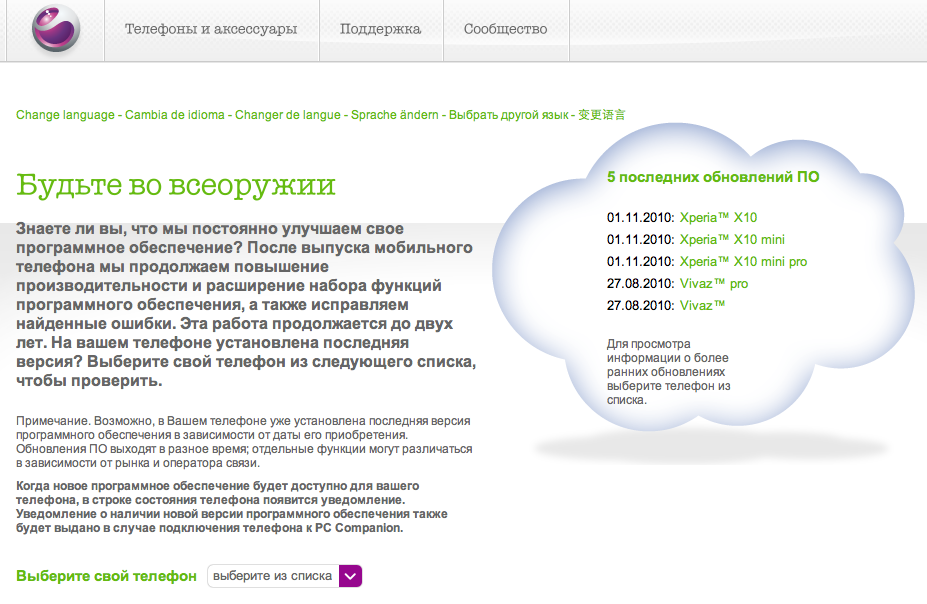This screenshot has height=604, width=927.
Task: View the Xperia™ X10 mini pro update
Action: pos(743,261)
